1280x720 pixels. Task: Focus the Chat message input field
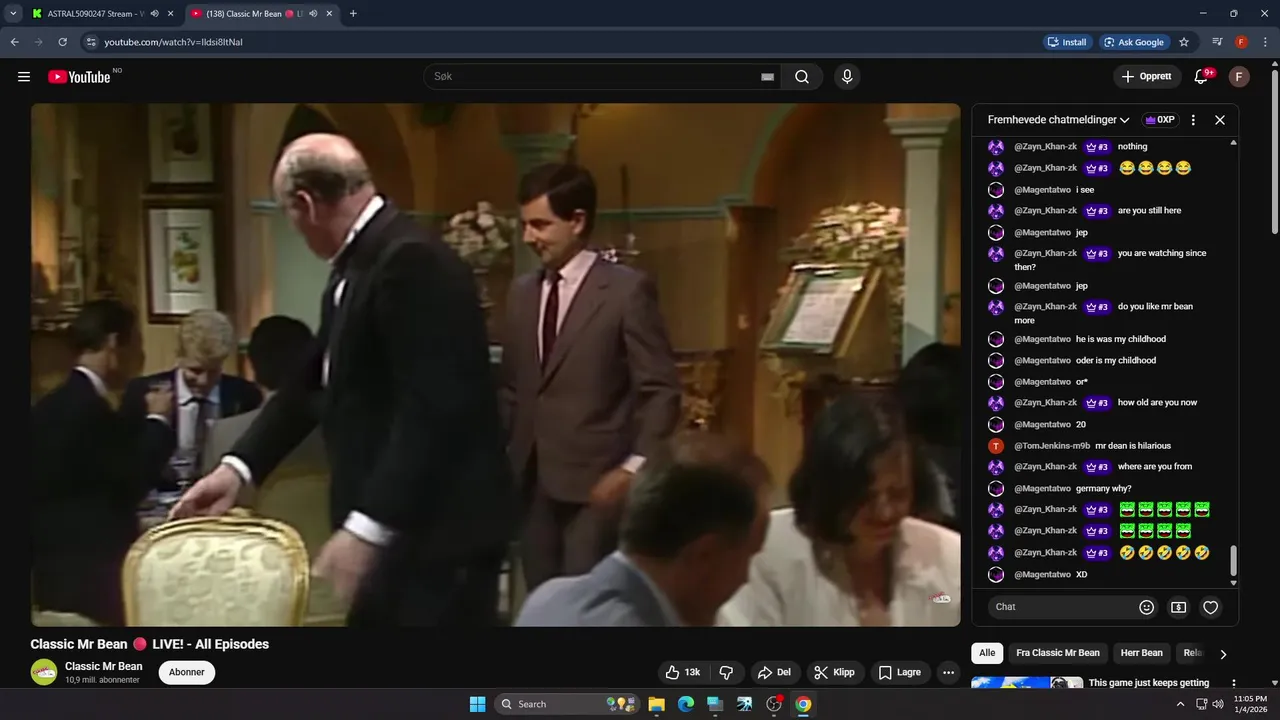tap(1062, 607)
